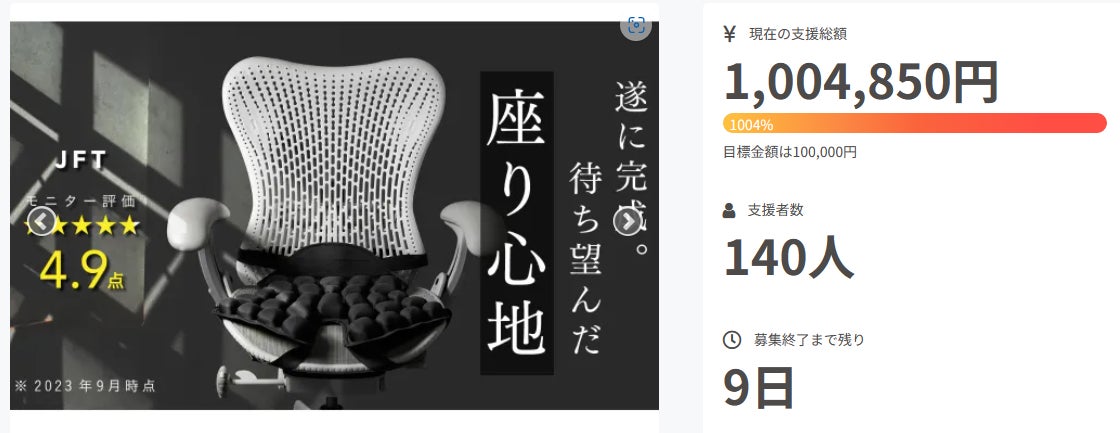Viewport: 1120px width, 433px height.
Task: Advance to the next carousel image
Action: coord(627,222)
